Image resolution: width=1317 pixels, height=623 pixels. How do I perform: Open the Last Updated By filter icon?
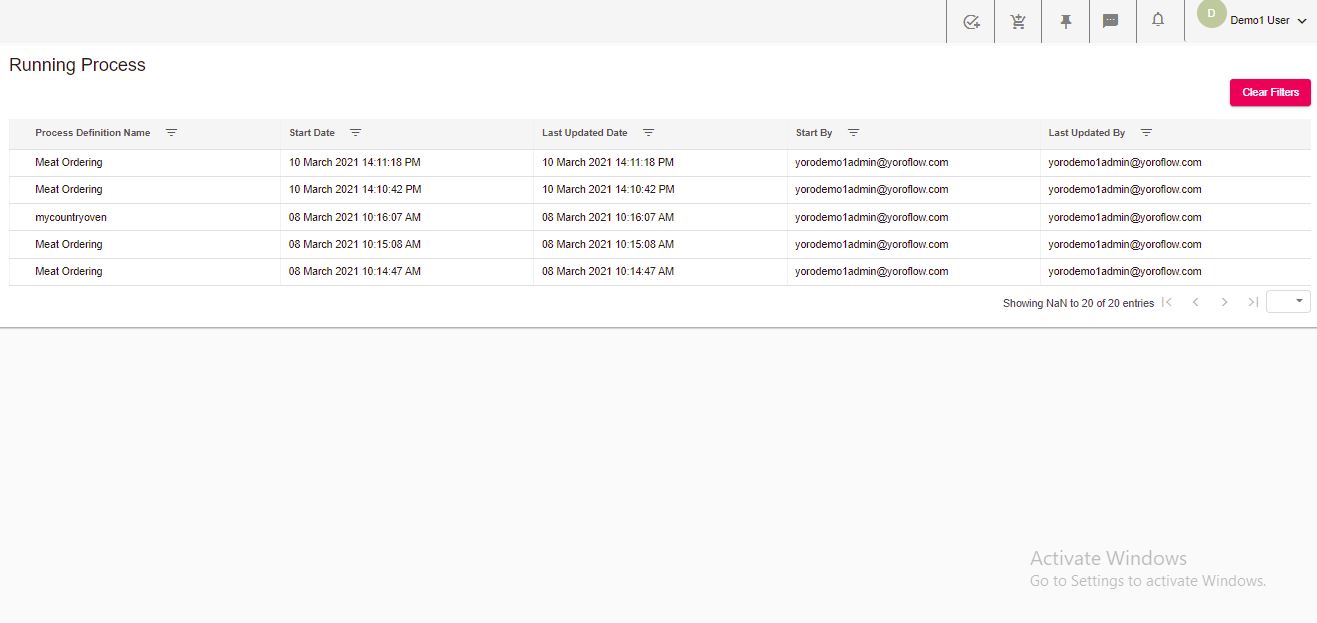coord(1146,131)
